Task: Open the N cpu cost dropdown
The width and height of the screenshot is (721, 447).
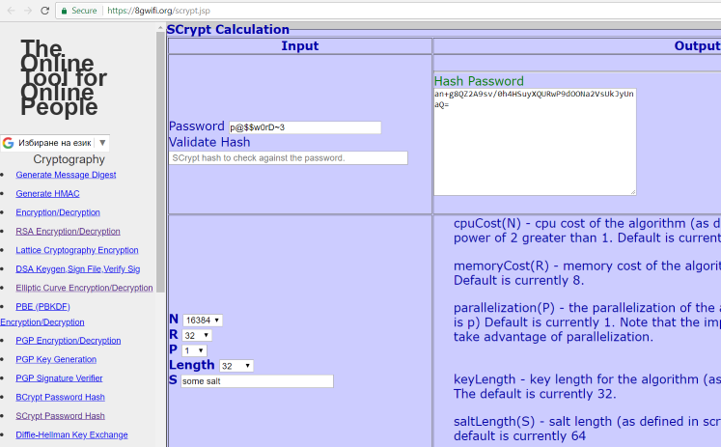Action: (202, 320)
